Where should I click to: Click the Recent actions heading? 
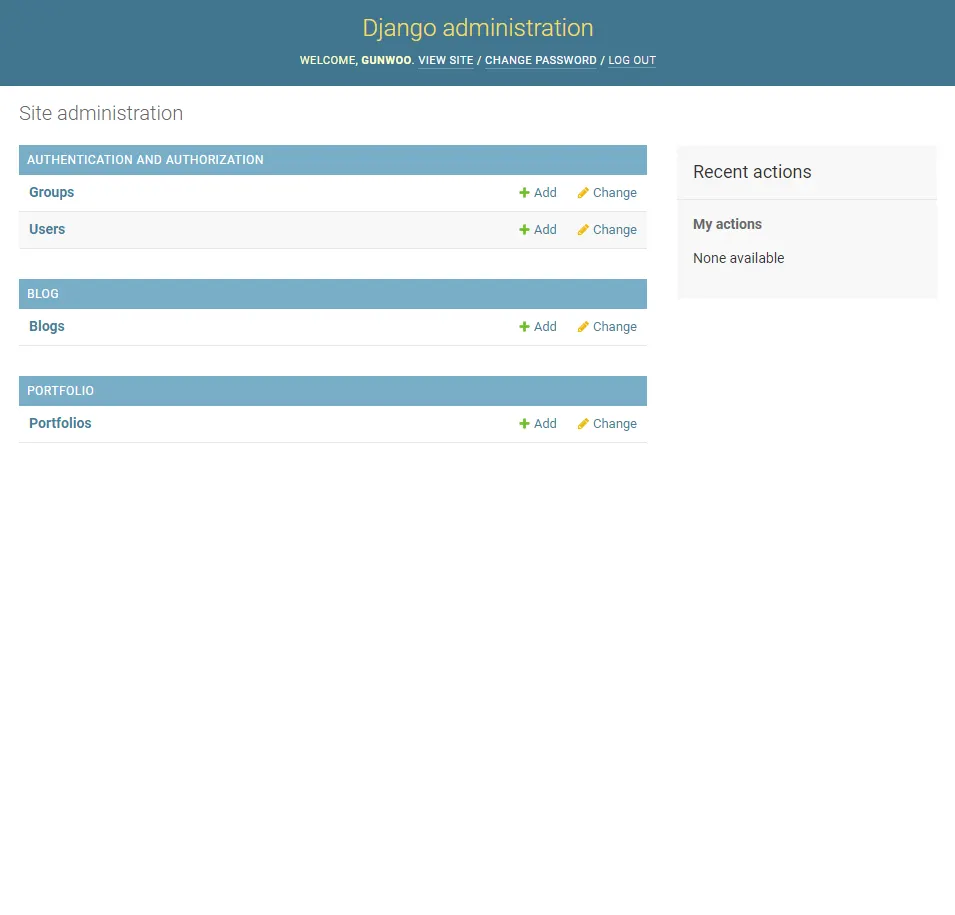coord(752,172)
